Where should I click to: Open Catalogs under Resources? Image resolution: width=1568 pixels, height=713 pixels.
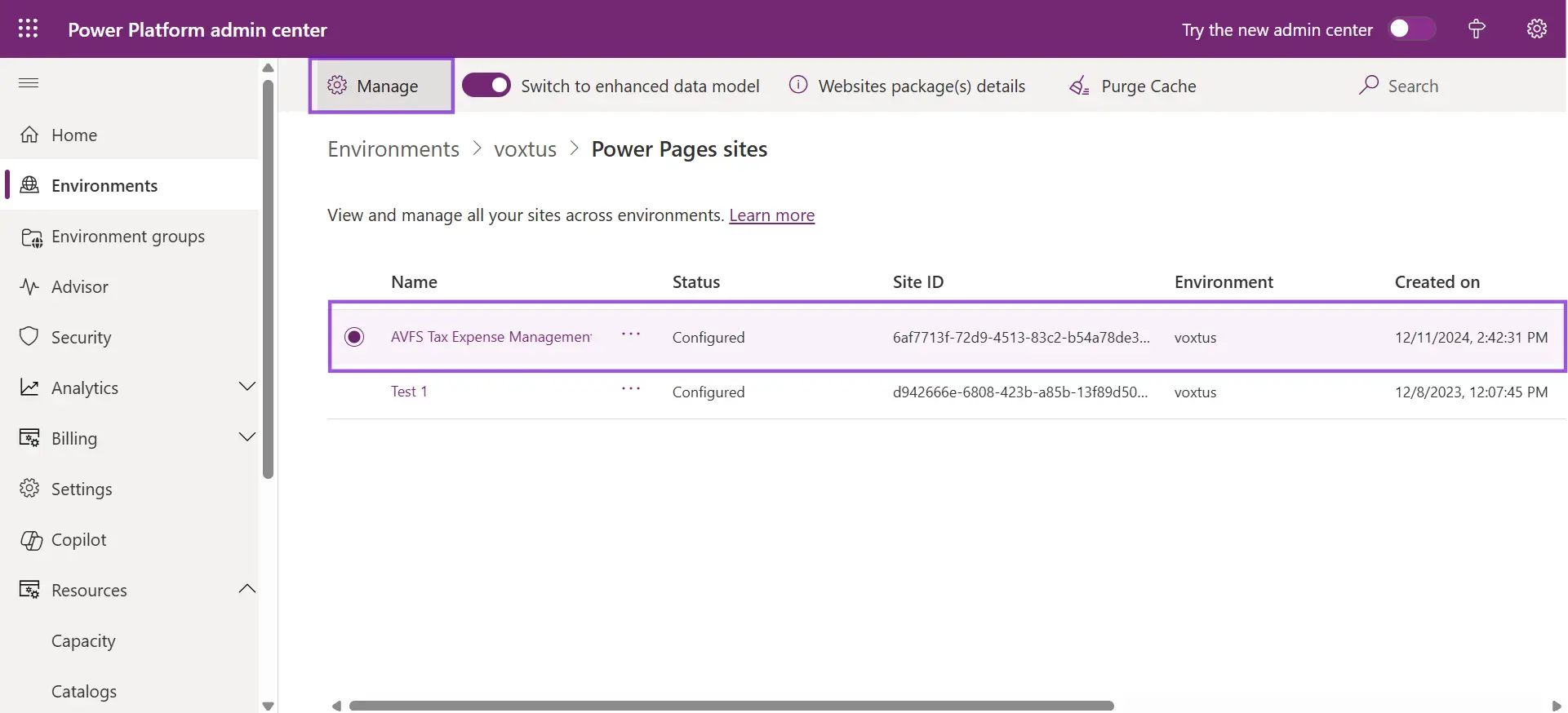click(84, 692)
